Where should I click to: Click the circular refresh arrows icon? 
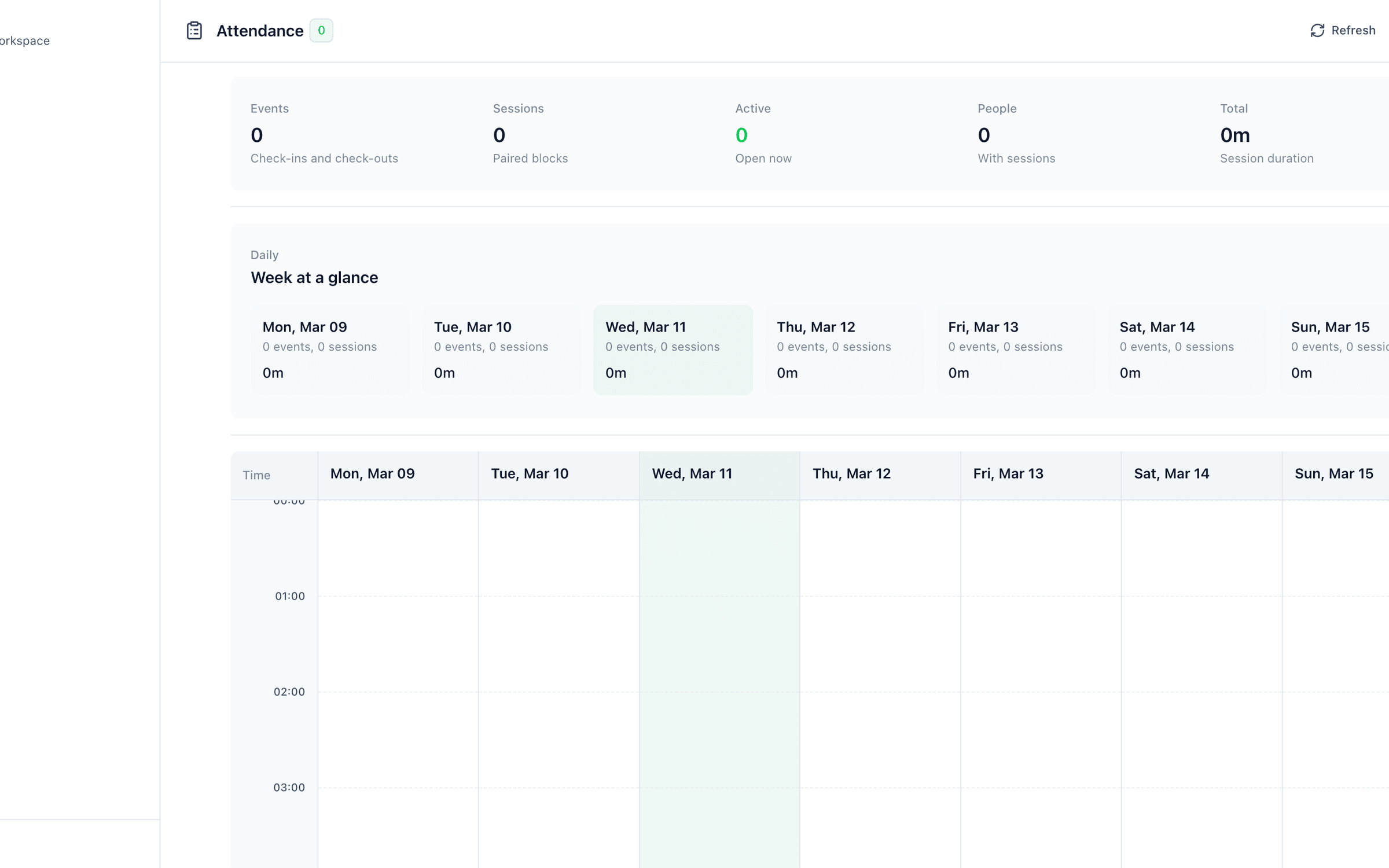pos(1318,30)
